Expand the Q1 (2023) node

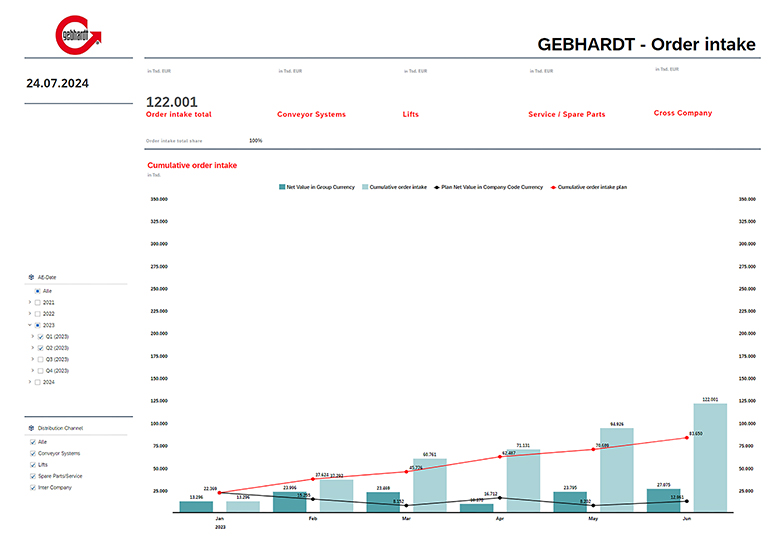coord(33,337)
